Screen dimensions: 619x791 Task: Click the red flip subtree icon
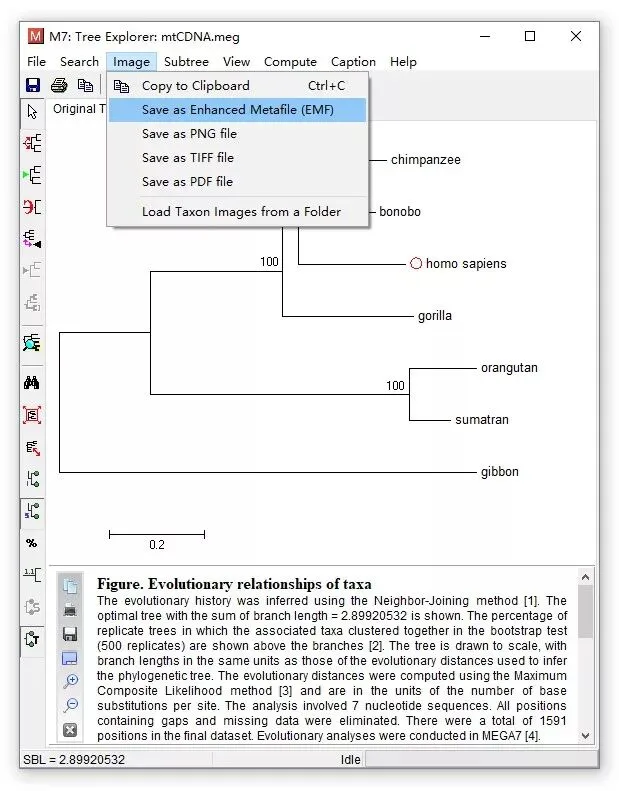coord(32,207)
